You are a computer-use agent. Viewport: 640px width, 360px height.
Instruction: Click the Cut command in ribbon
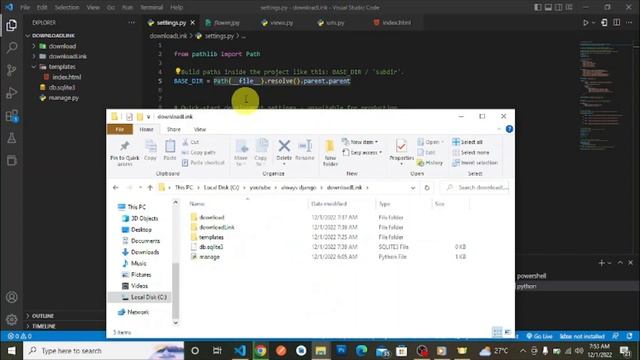191,142
